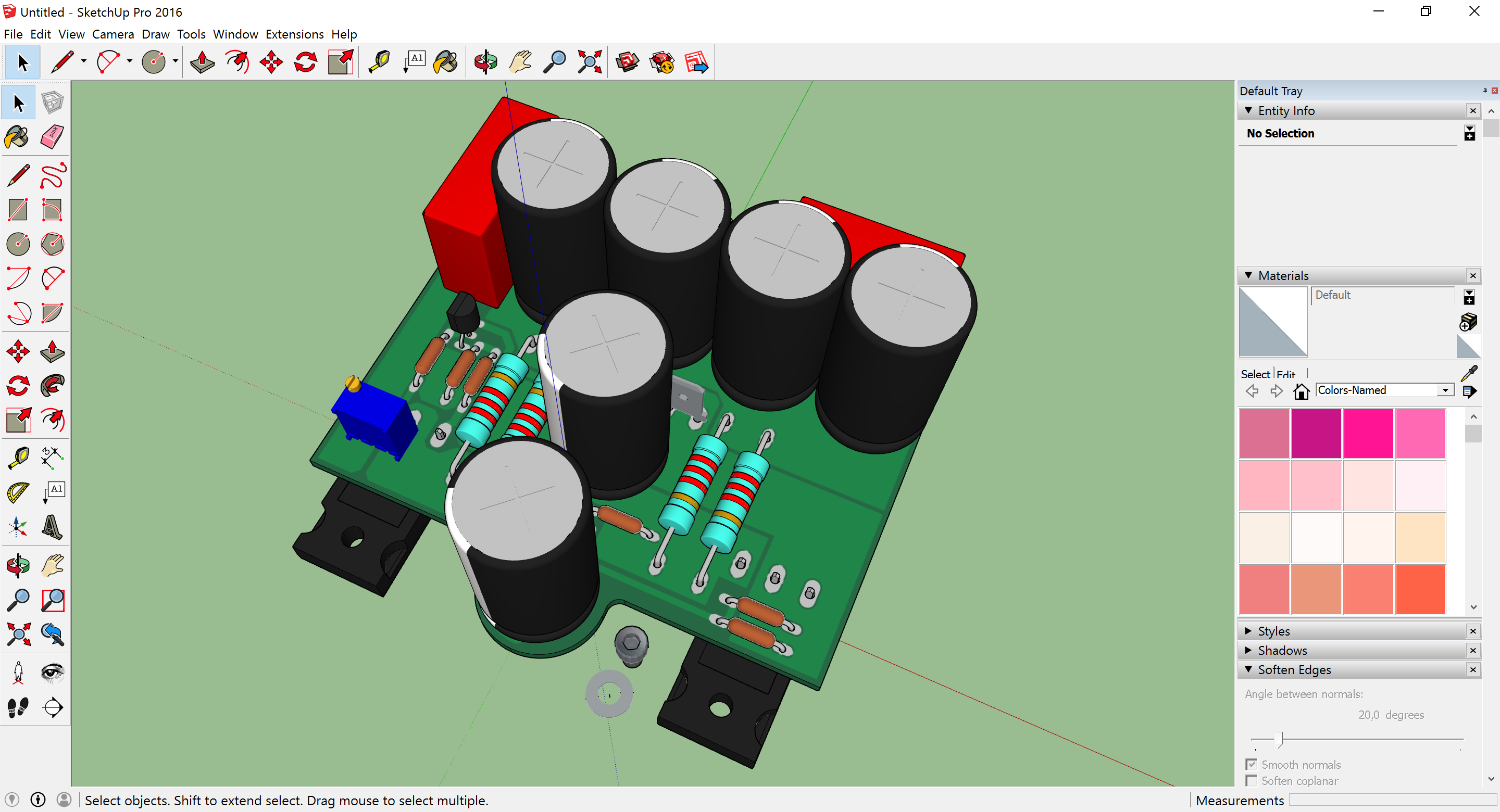The height and width of the screenshot is (812, 1500).
Task: Click the credits info status bar icon
Action: click(x=38, y=800)
